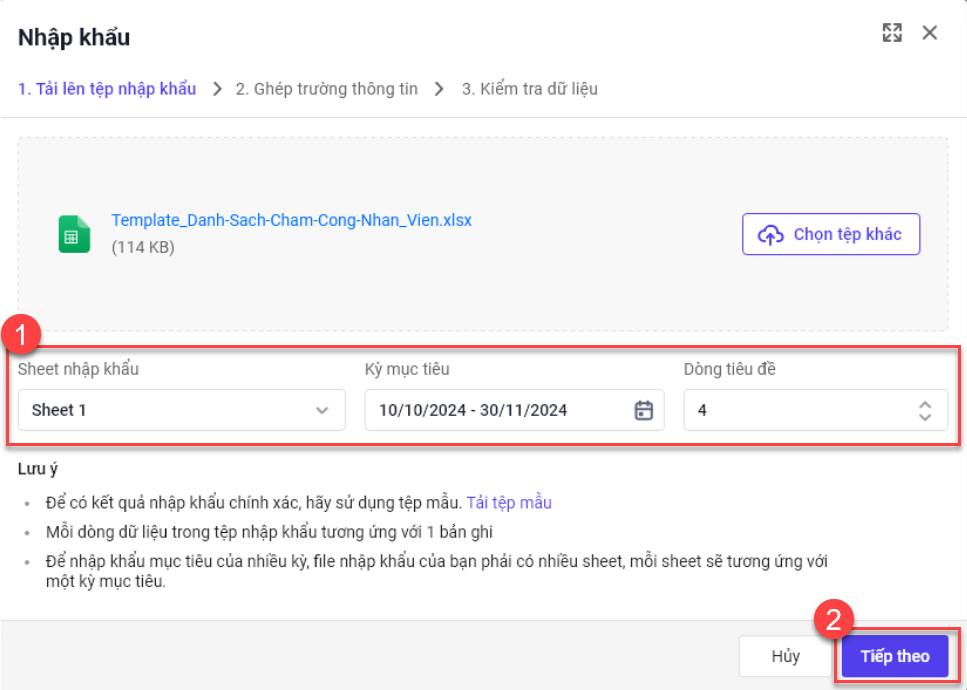Click the Tải tệp mẫu link

(x=509, y=503)
